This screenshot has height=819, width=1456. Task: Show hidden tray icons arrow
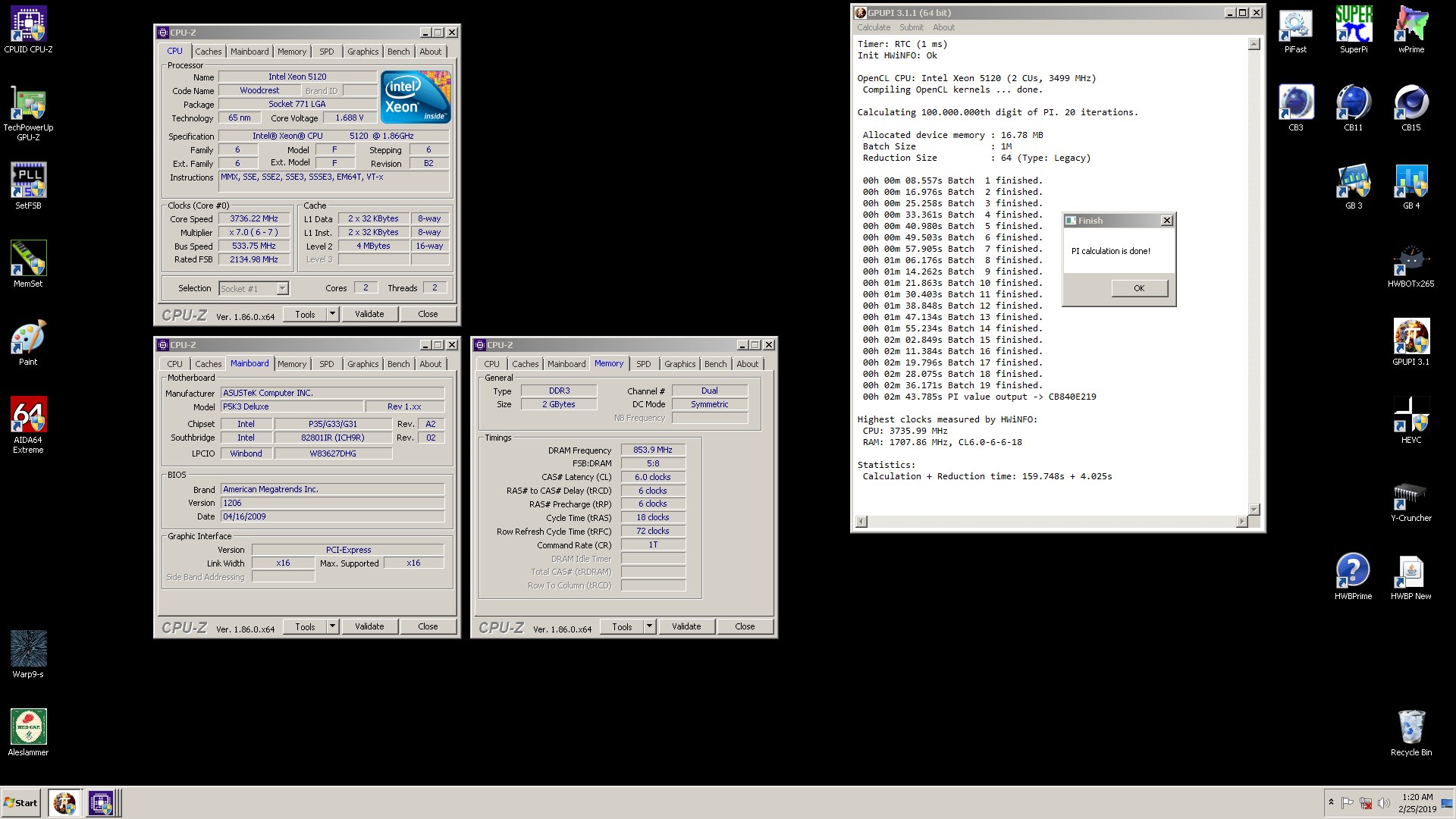[1330, 802]
